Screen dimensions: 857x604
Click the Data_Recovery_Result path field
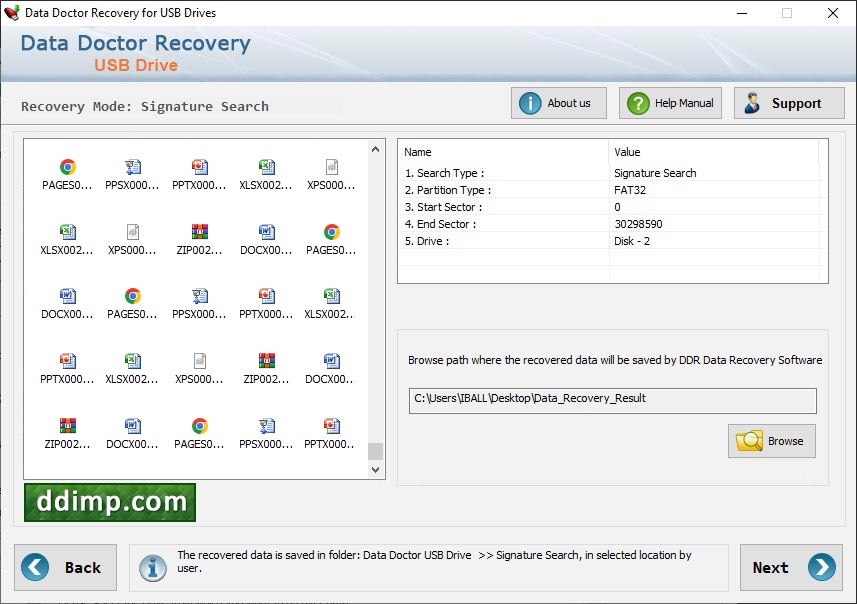[612, 400]
